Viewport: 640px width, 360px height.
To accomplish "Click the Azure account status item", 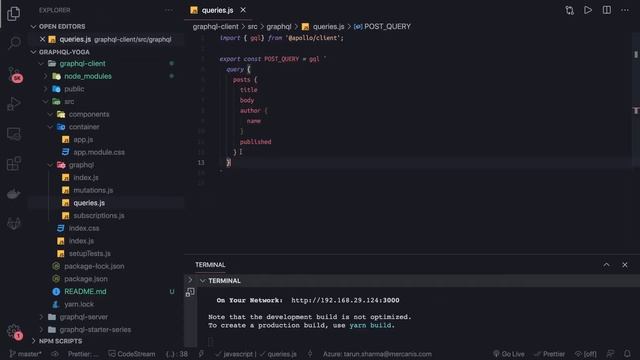I will (378, 354).
